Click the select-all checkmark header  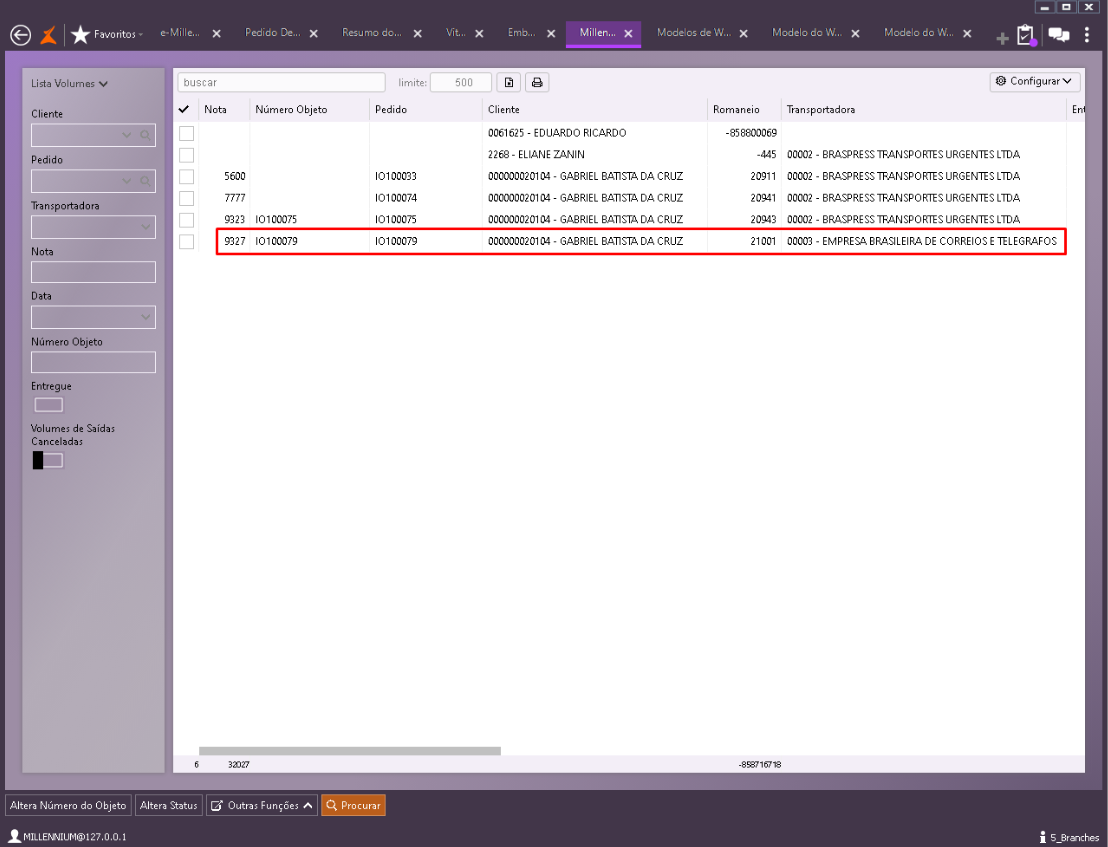(184, 109)
